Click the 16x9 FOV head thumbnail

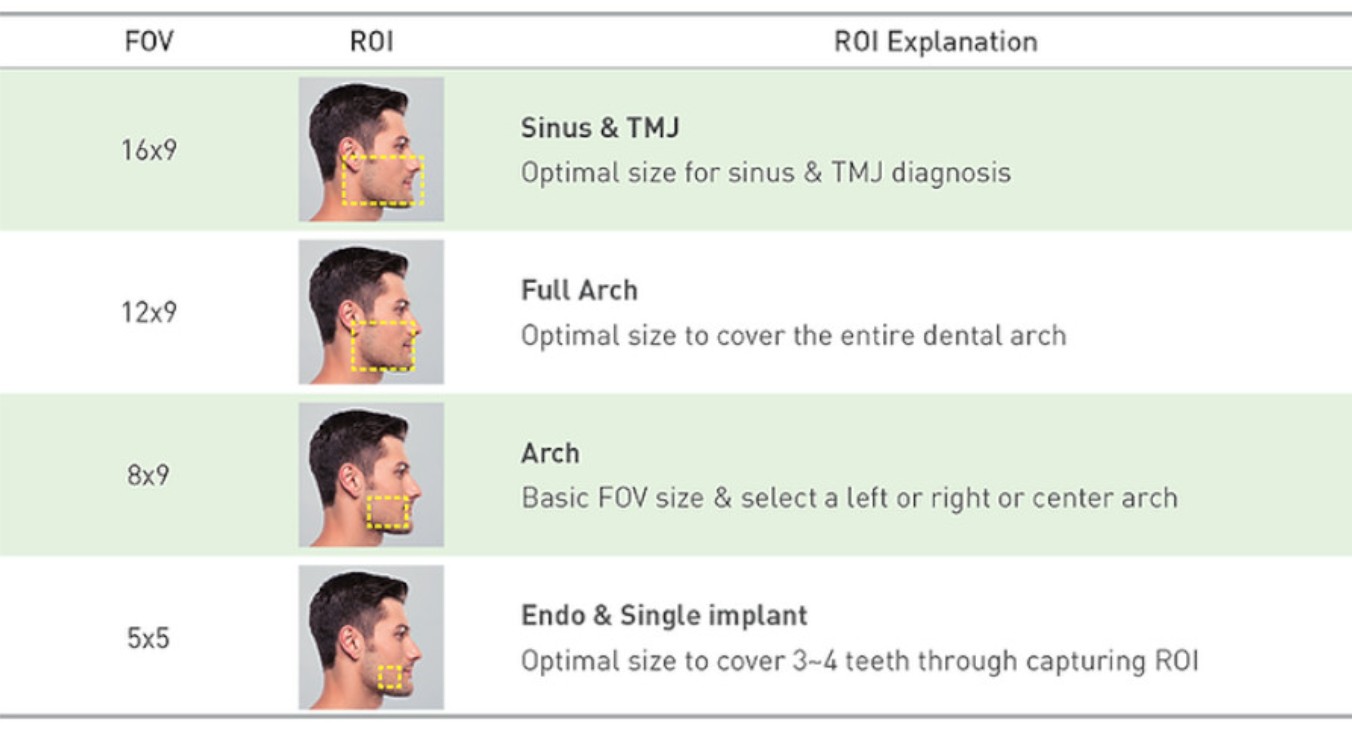[x=370, y=149]
